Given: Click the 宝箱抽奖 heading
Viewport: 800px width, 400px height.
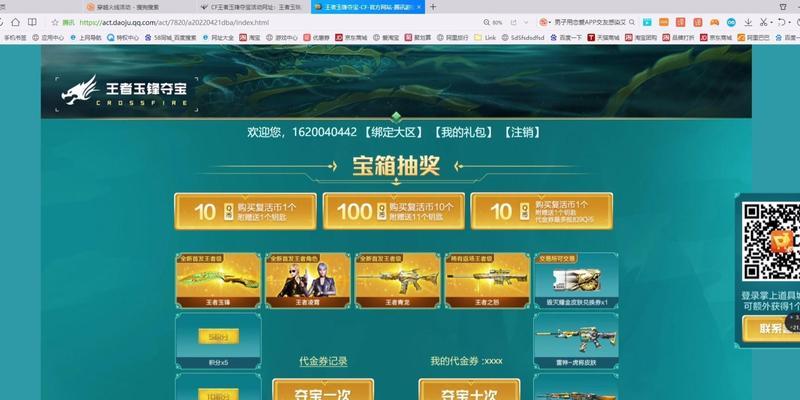Looking at the screenshot, I should (396, 166).
